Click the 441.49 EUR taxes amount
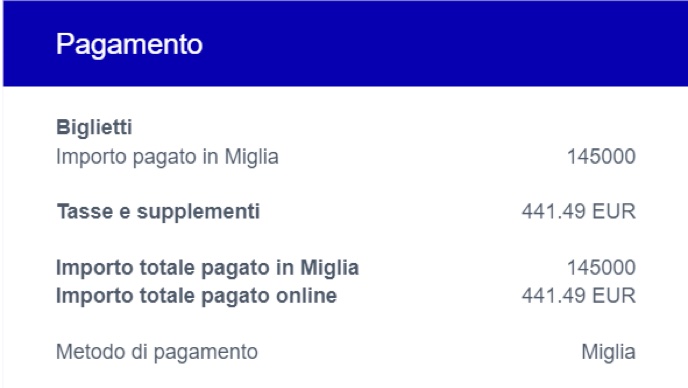 (x=578, y=212)
